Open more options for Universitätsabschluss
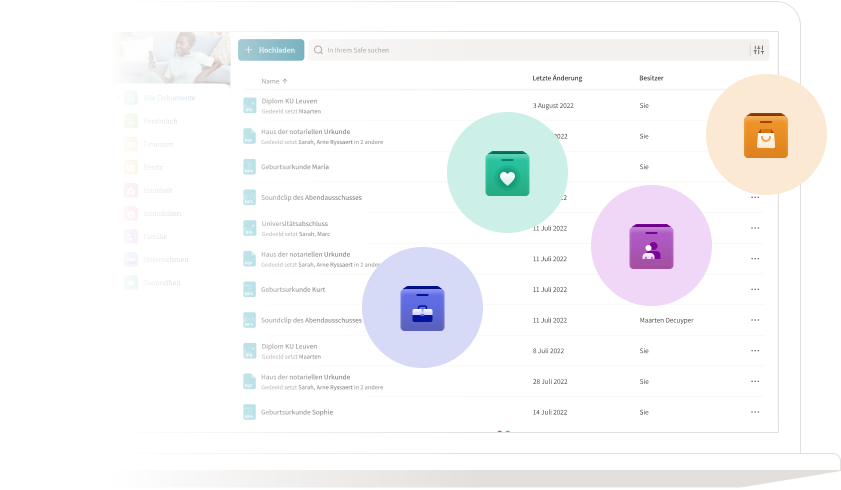This screenshot has height=490, width=841. tap(755, 228)
